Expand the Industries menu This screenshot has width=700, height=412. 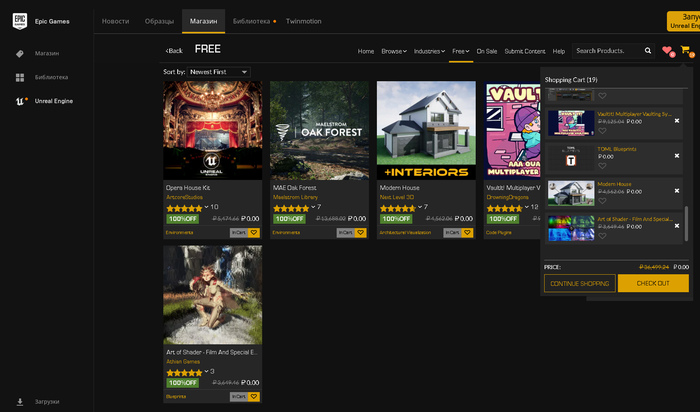429,51
